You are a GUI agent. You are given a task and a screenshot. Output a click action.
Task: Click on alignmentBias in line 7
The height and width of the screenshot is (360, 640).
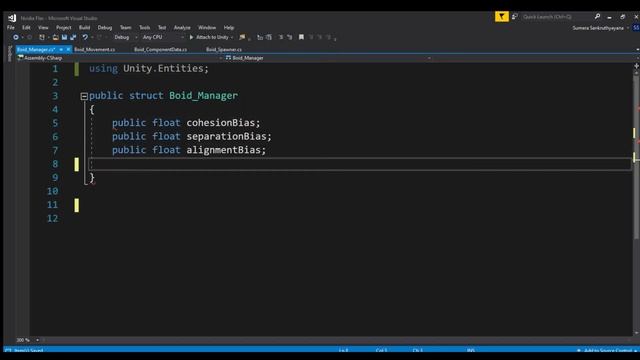[224, 150]
